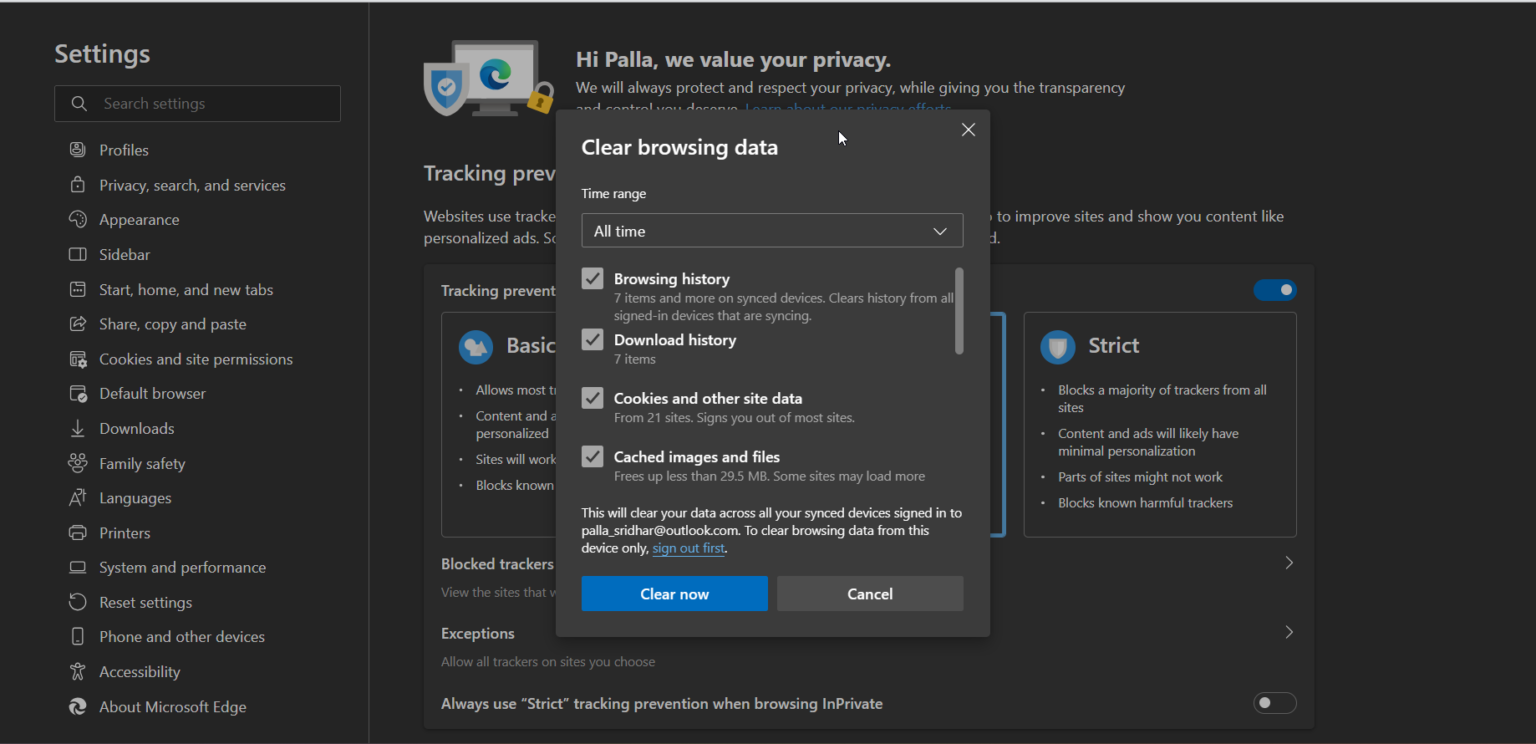
Task: Open the Sidebar settings page
Action: click(x=123, y=254)
